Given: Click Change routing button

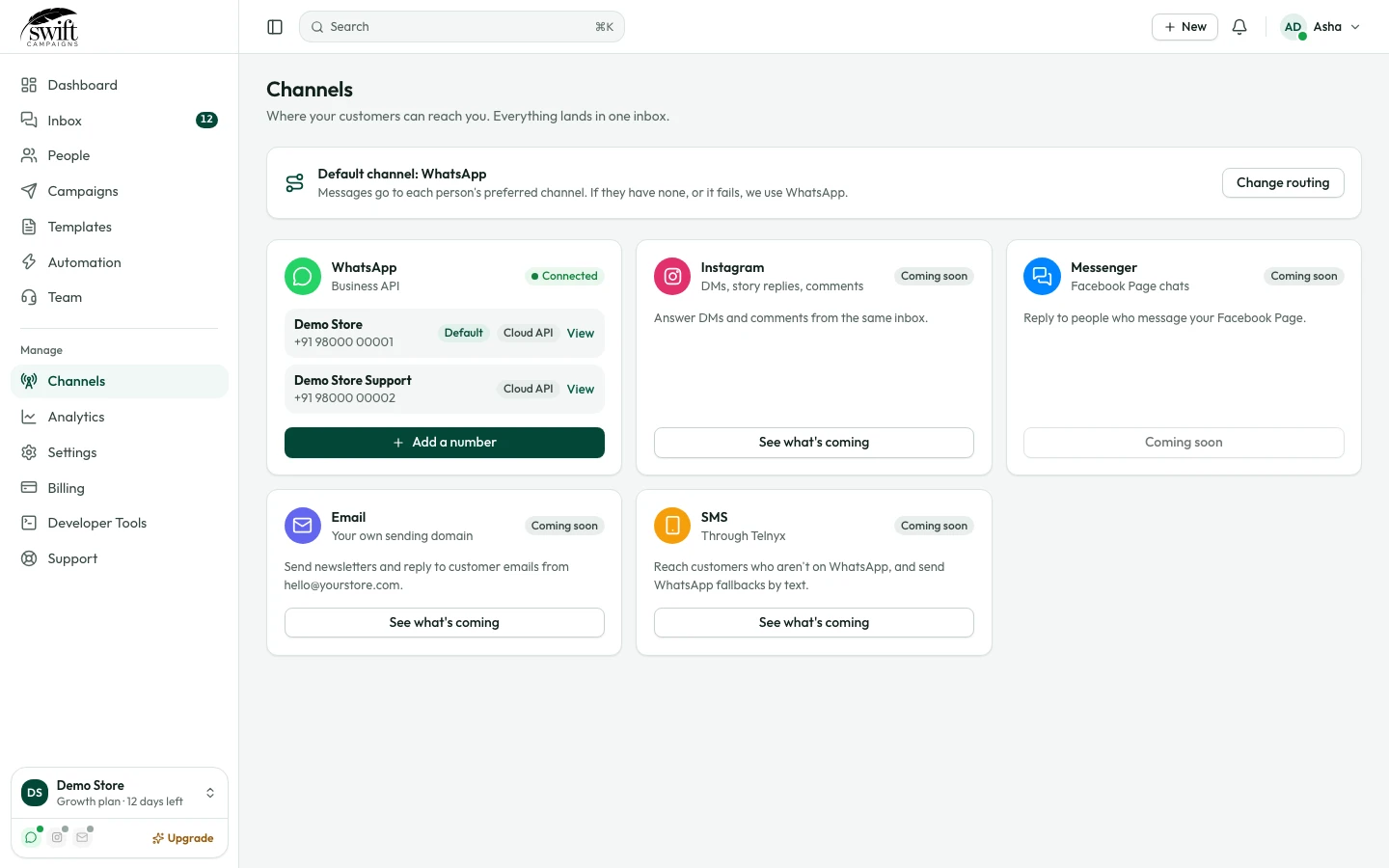Looking at the screenshot, I should pyautogui.click(x=1283, y=182).
